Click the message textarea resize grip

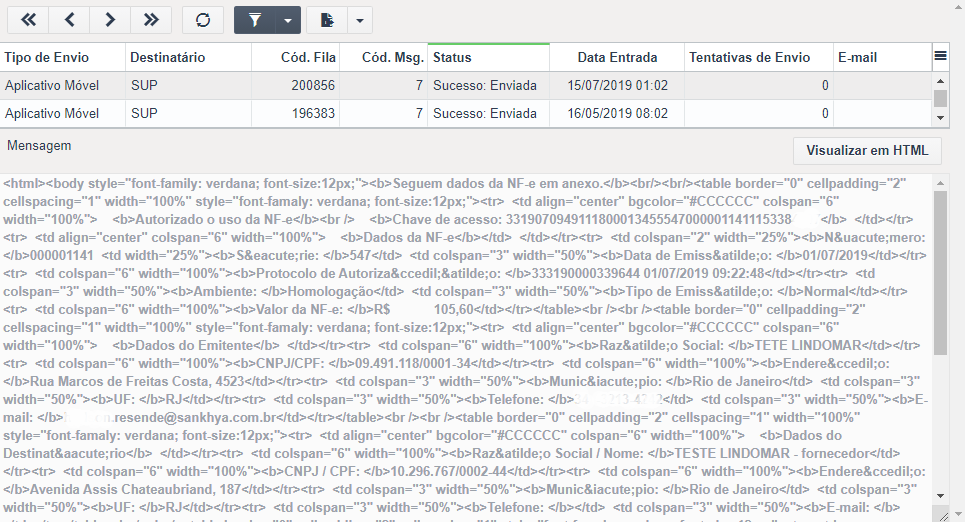(x=942, y=515)
